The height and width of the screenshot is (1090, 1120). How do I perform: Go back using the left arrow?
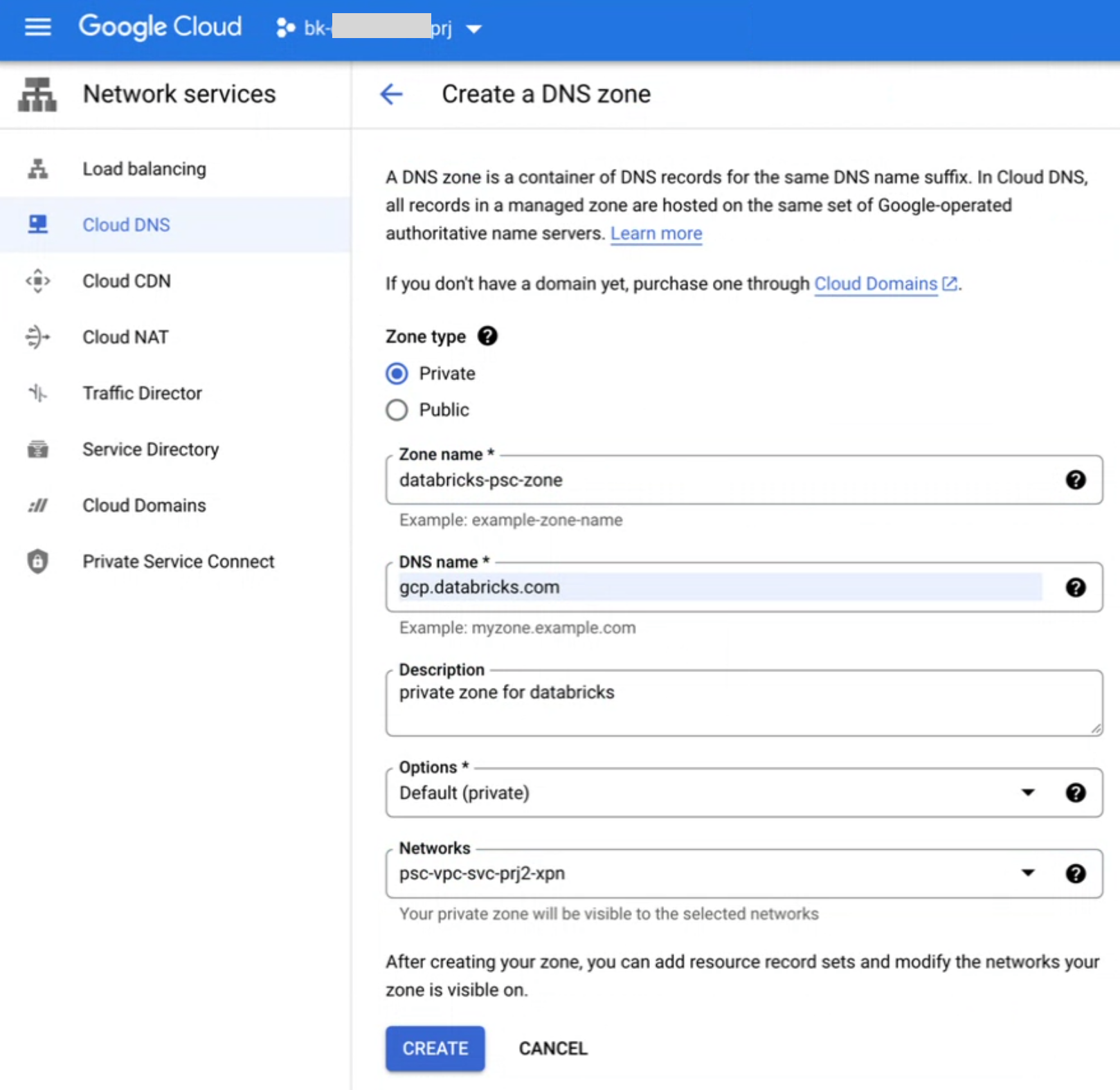tap(391, 94)
